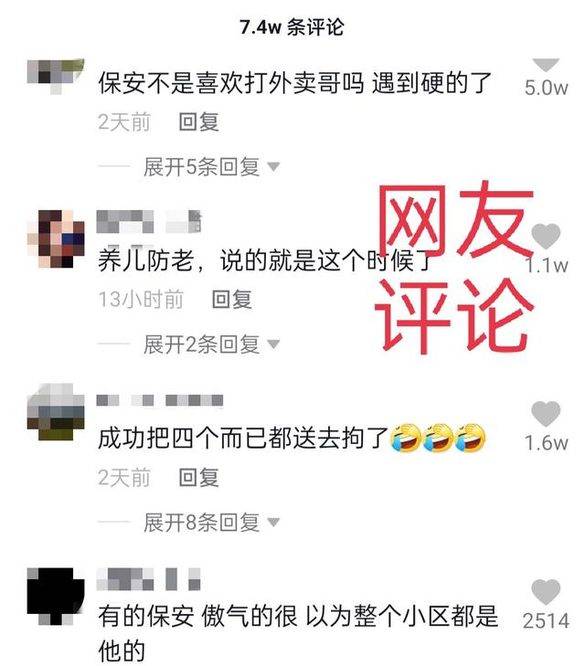The width and height of the screenshot is (585, 666).
Task: Tap the 7.4w 条评论 header
Action: click(292, 28)
